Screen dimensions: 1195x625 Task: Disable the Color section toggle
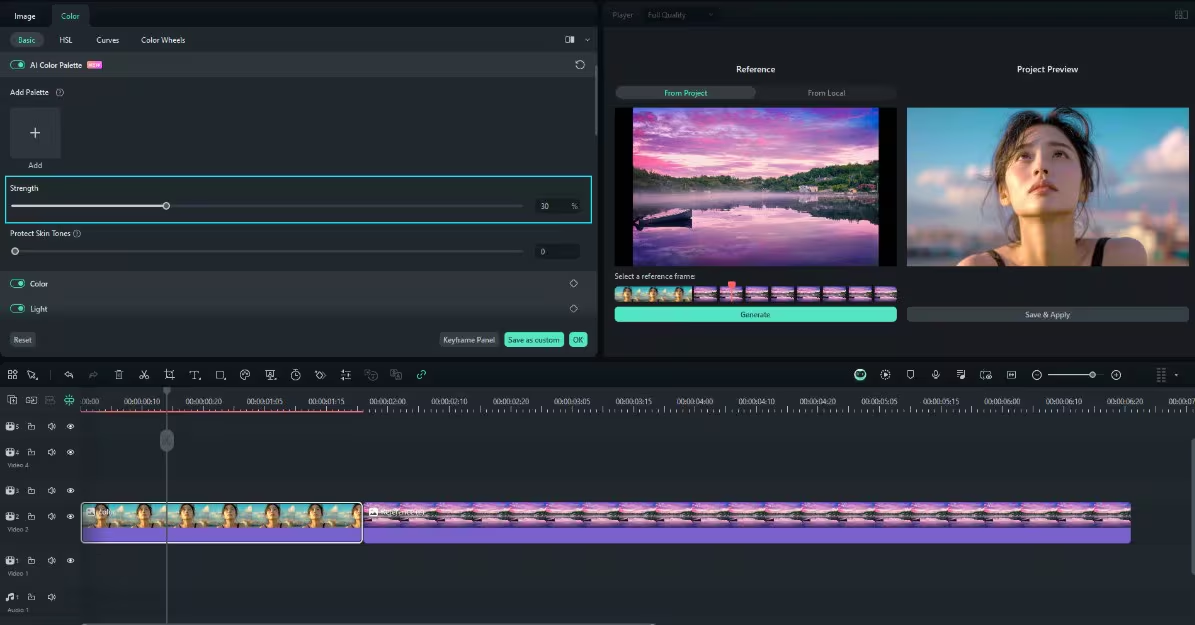pyautogui.click(x=18, y=284)
